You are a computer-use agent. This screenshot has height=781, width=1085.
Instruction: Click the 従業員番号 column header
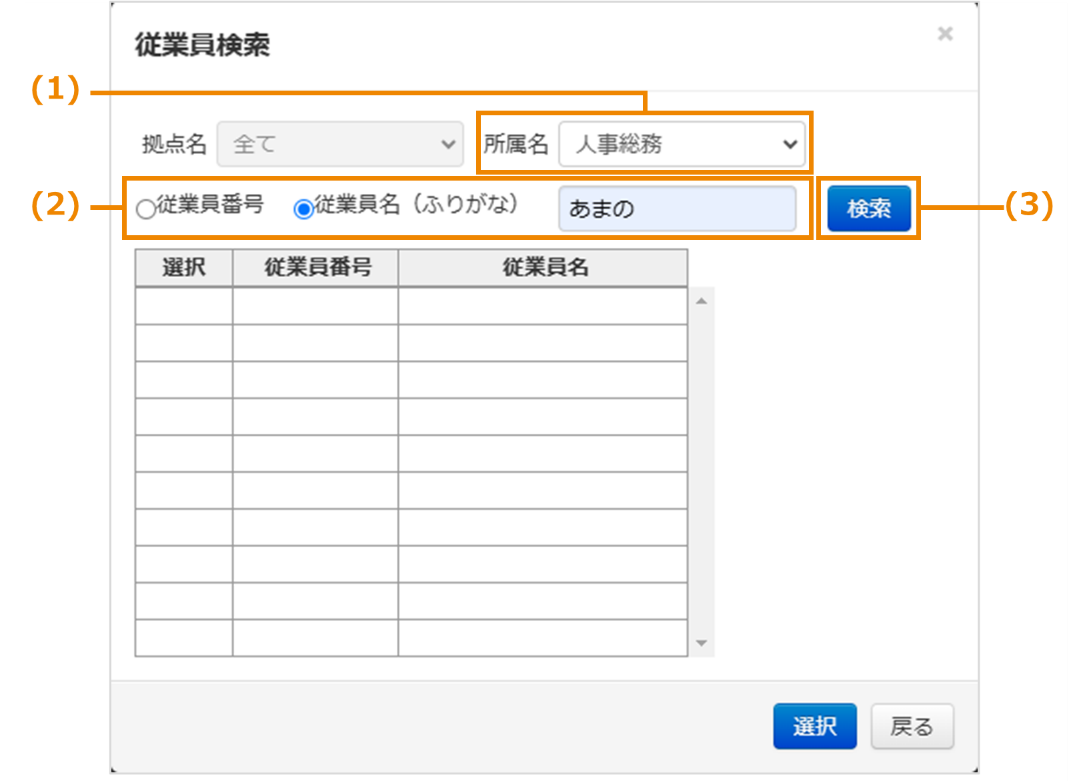315,268
